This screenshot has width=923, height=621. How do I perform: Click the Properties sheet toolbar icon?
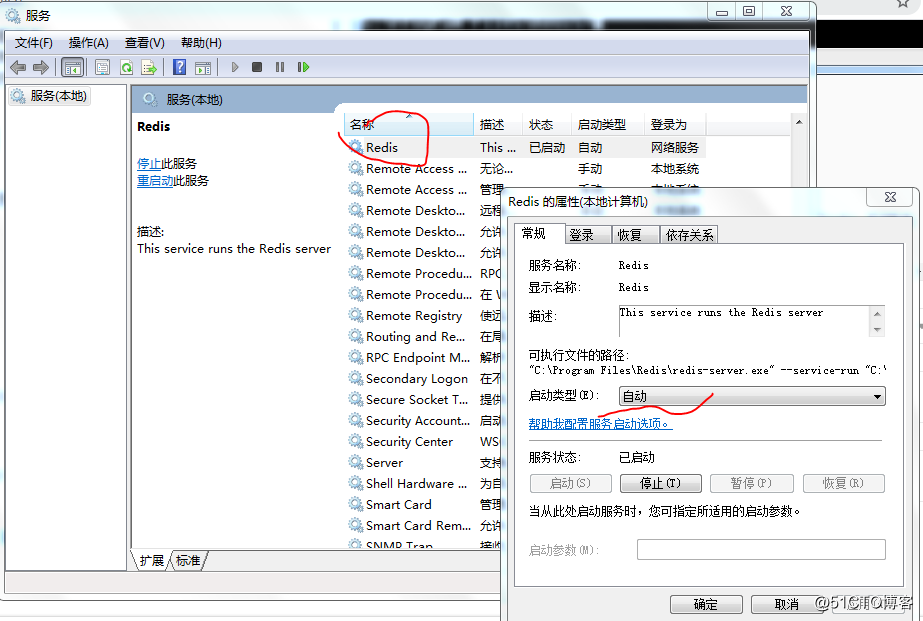[102, 67]
